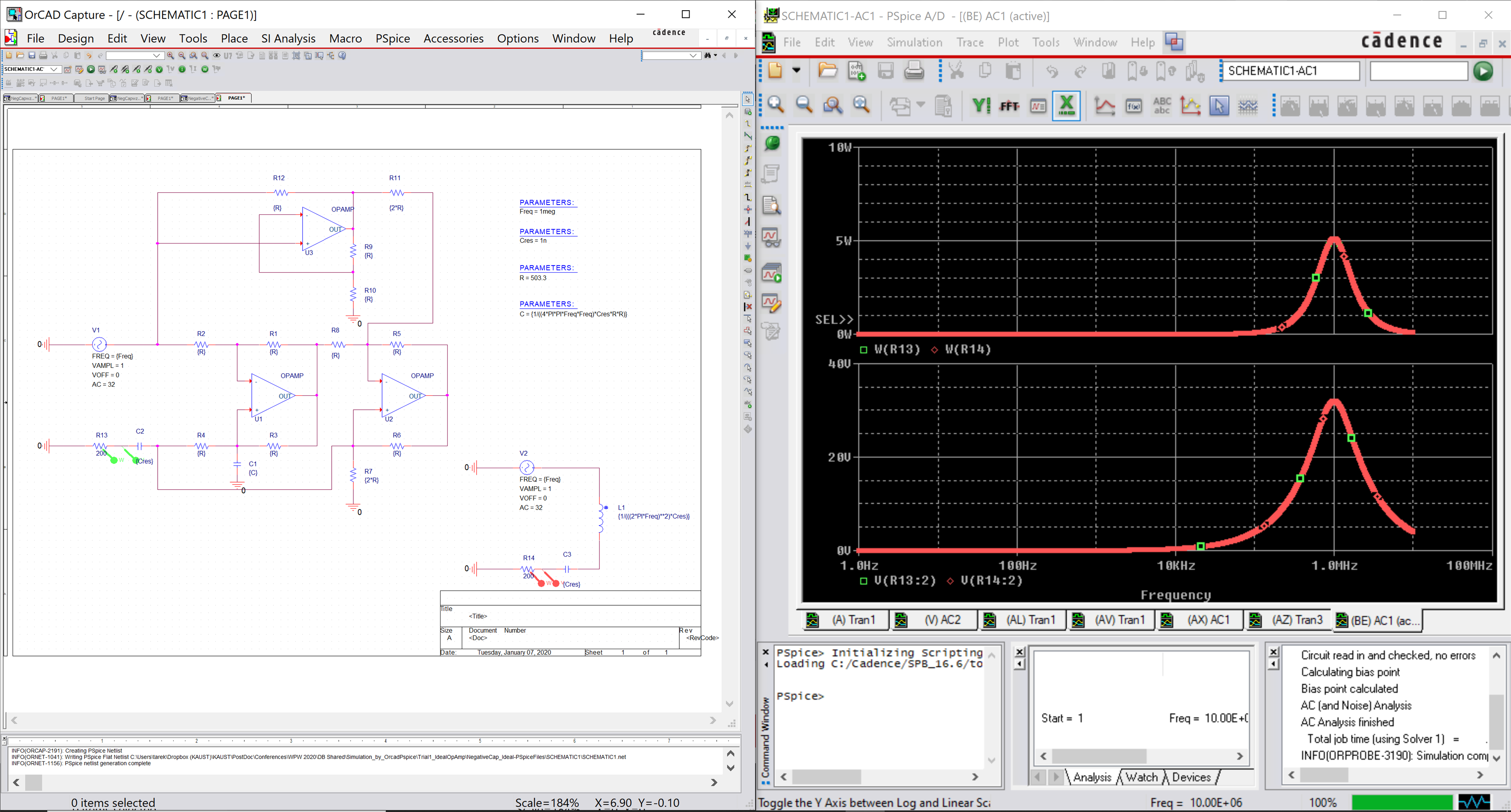The image size is (1511, 812).
Task: Expand the New file dropdown arrow in PSpice
Action: (x=796, y=70)
